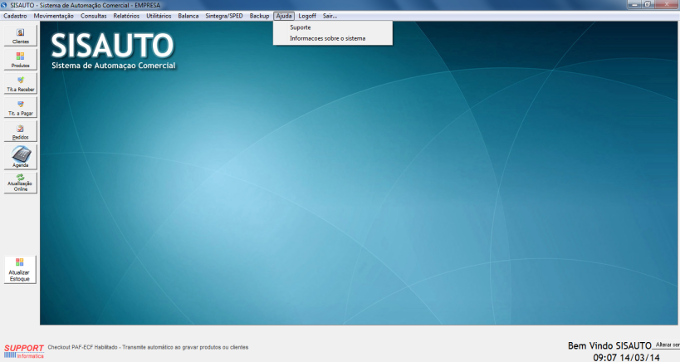Viewport: 680px width, 362px height.
Task: Open the Balanca menu
Action: pos(188,16)
